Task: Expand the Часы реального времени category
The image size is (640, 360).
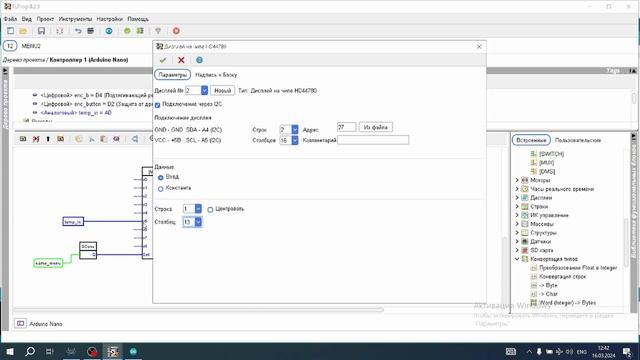Action: click(x=517, y=189)
